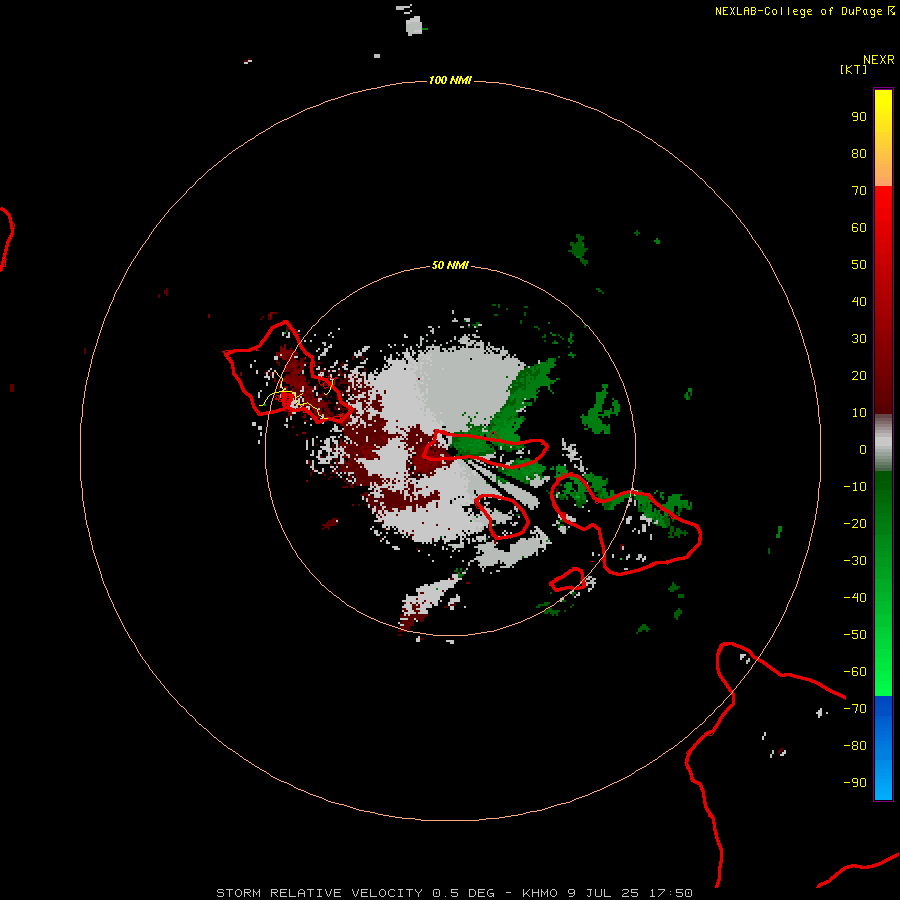Select the -70 value on the velocity scale

tap(855, 709)
